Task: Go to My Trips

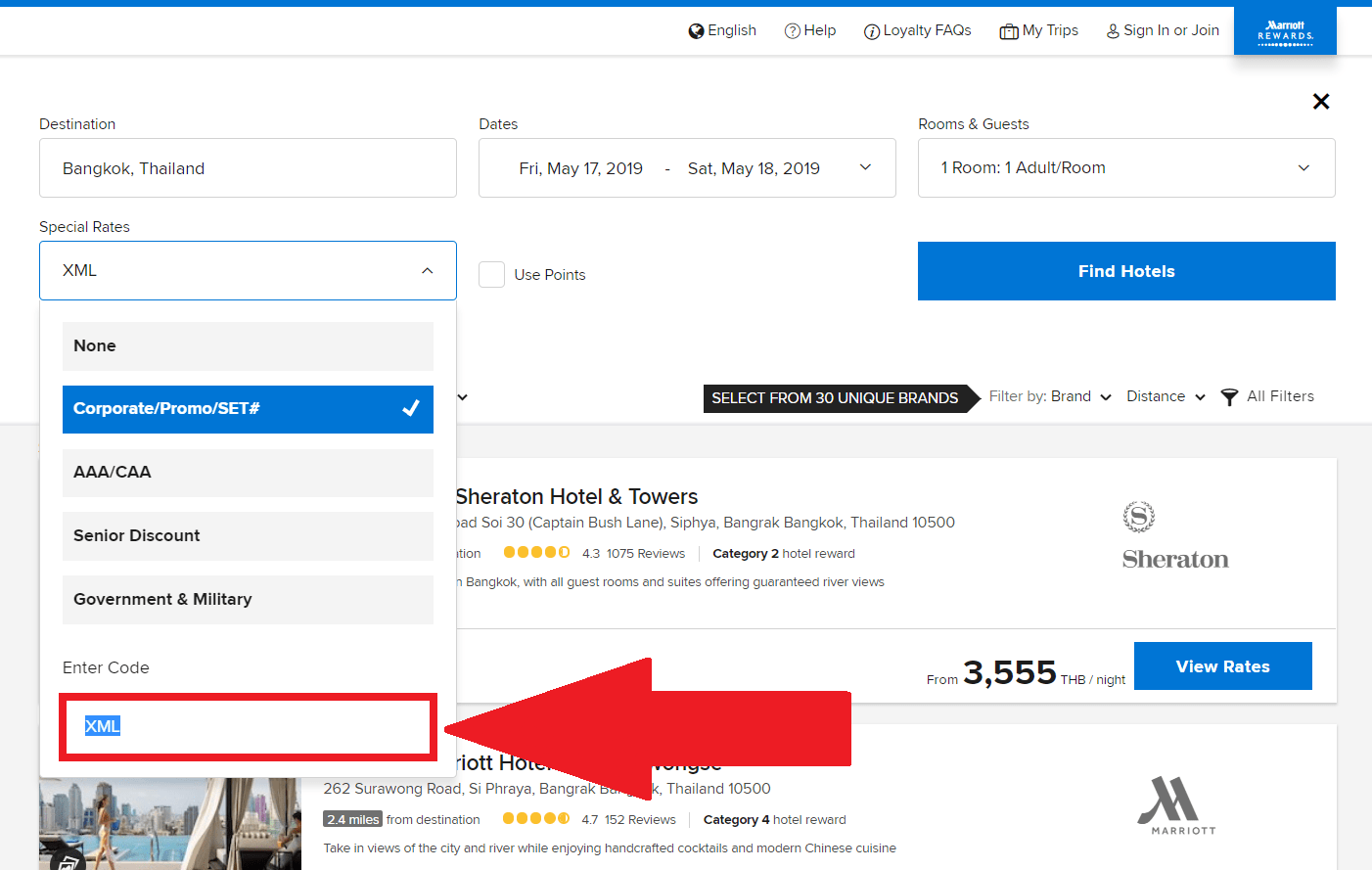Action: pos(1038,30)
